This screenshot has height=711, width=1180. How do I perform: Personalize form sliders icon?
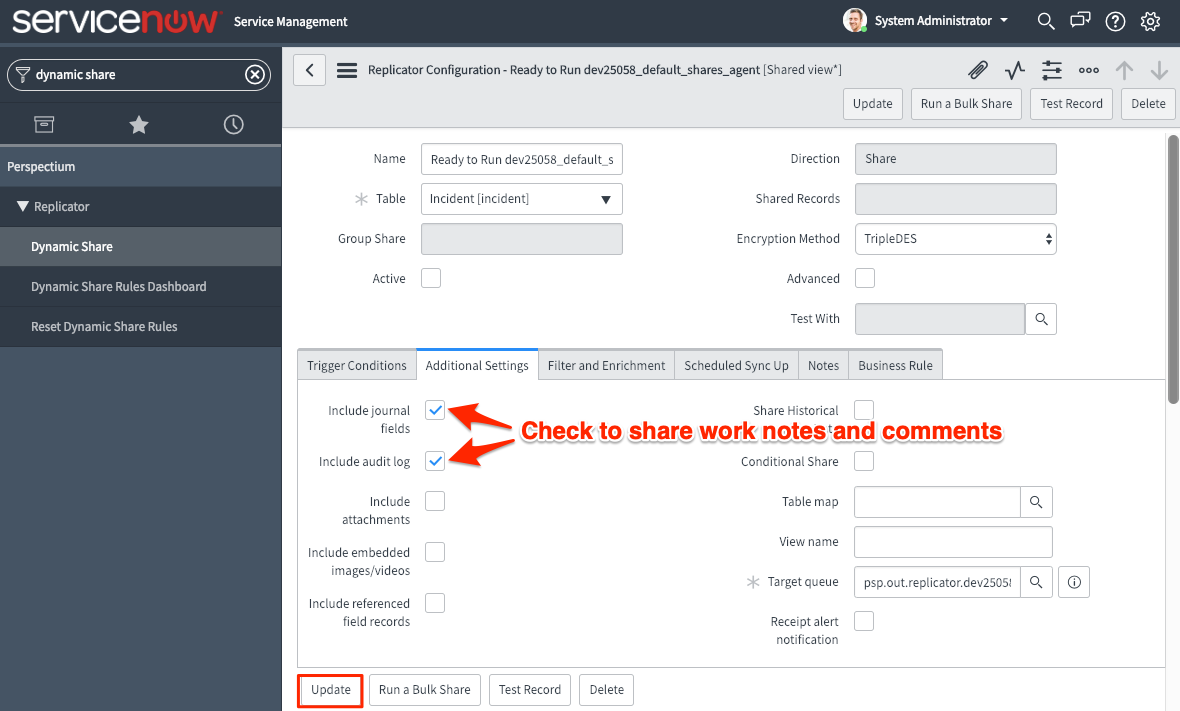tap(1051, 70)
